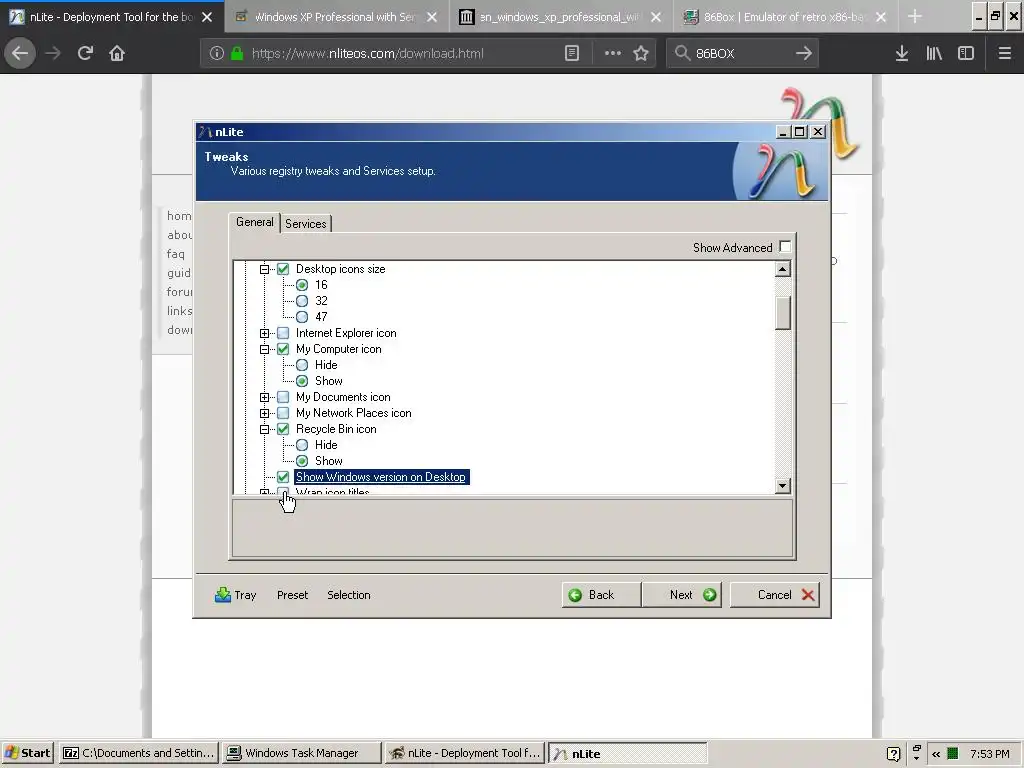Toggle the Show Advanced checkbox
Viewport: 1024px width, 768px height.
click(x=785, y=247)
